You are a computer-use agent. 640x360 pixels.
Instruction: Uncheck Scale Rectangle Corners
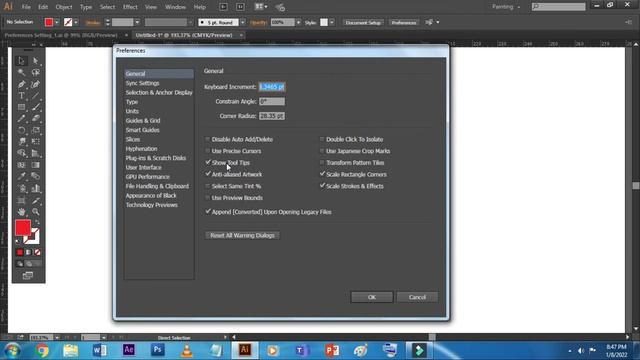point(322,174)
